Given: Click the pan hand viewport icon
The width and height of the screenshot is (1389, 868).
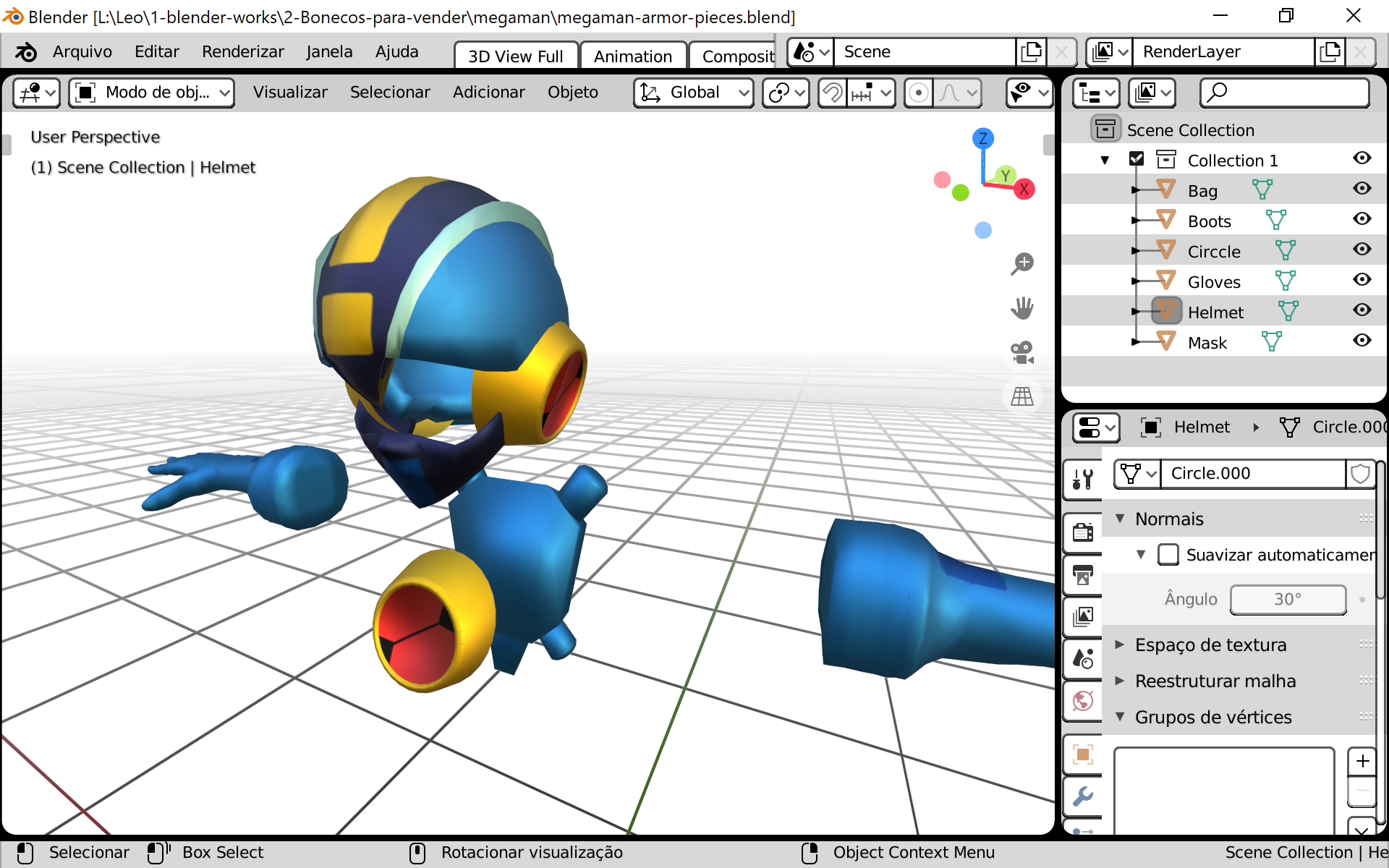Looking at the screenshot, I should click(1022, 308).
